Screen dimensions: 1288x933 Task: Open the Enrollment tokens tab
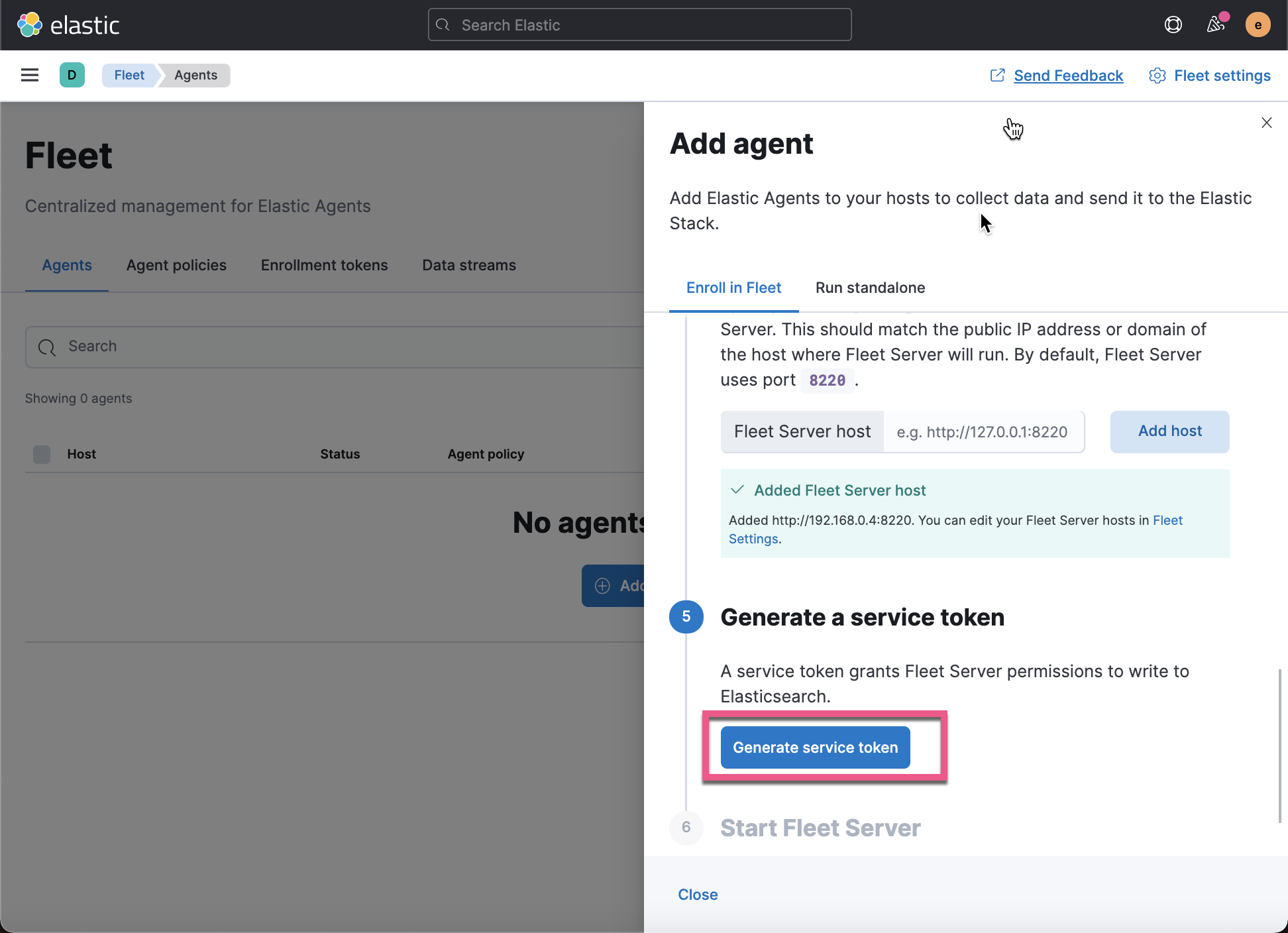point(324,265)
